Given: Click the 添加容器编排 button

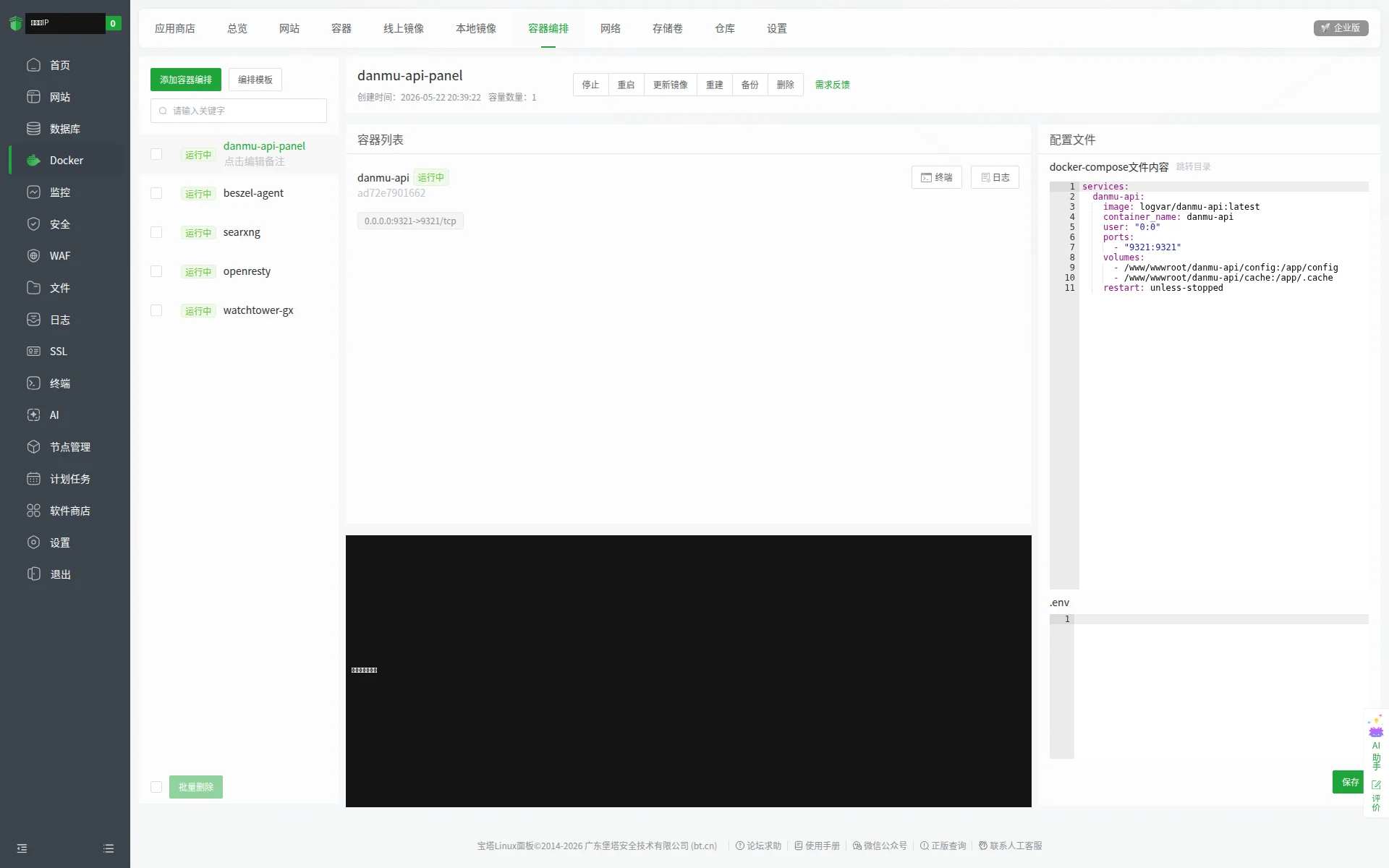Looking at the screenshot, I should click(186, 80).
